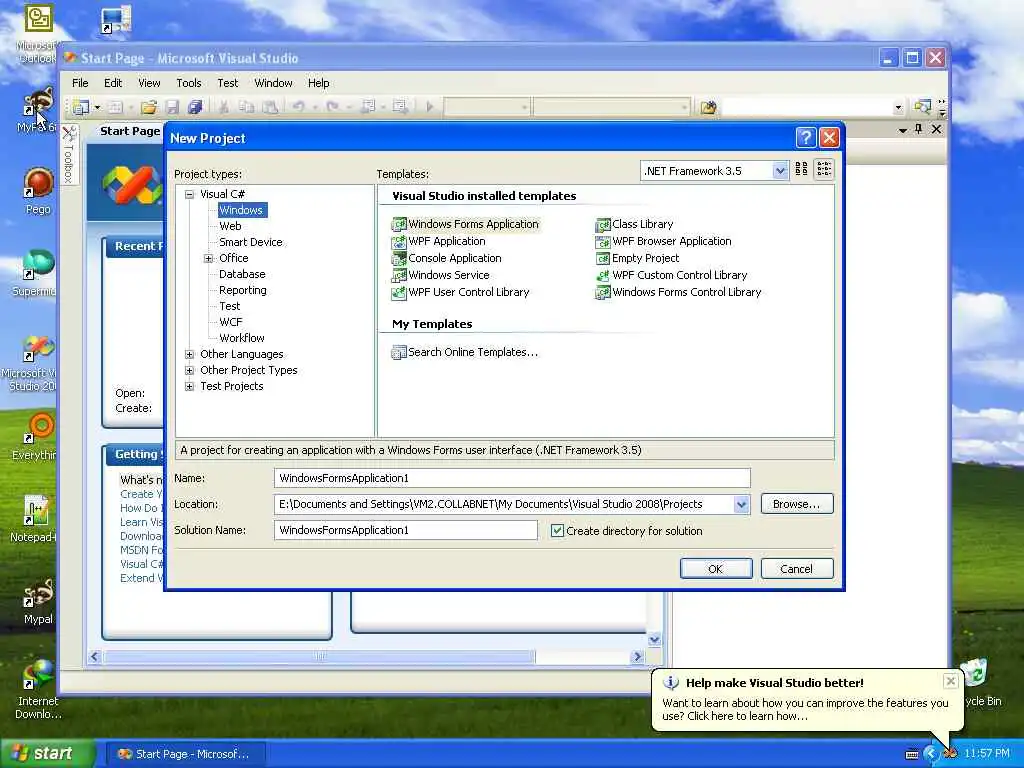Select the Windows project type

pyautogui.click(x=241, y=210)
